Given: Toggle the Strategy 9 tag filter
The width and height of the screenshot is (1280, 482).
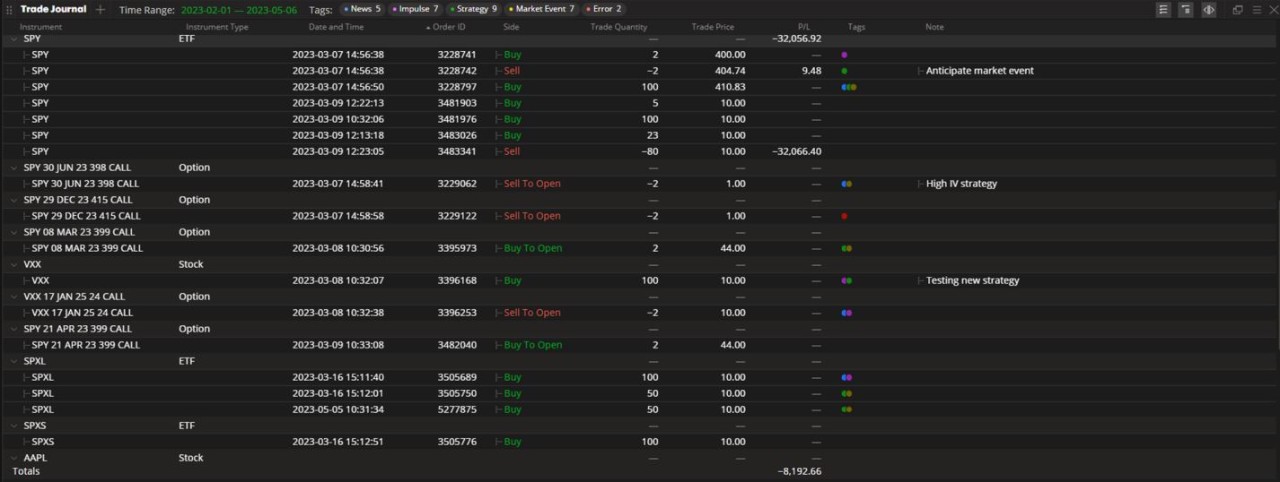Looking at the screenshot, I should tap(473, 9).
